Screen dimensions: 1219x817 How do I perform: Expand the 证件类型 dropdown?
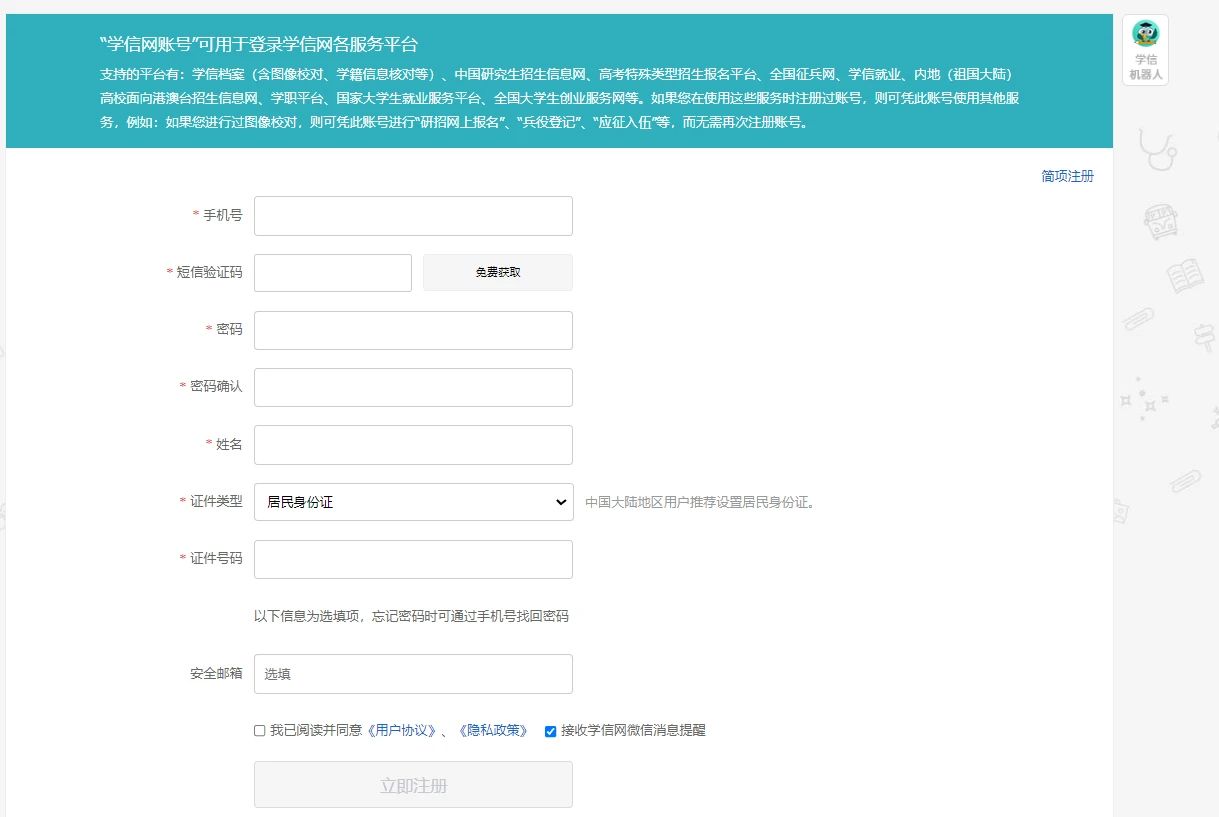pos(413,502)
